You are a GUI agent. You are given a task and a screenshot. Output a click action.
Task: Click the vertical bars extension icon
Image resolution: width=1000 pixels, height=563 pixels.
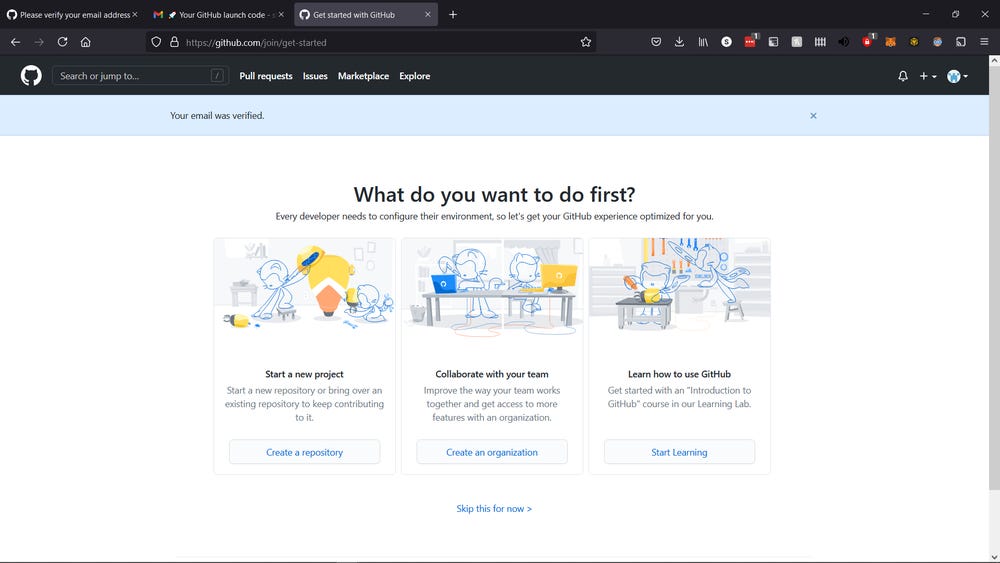820,42
